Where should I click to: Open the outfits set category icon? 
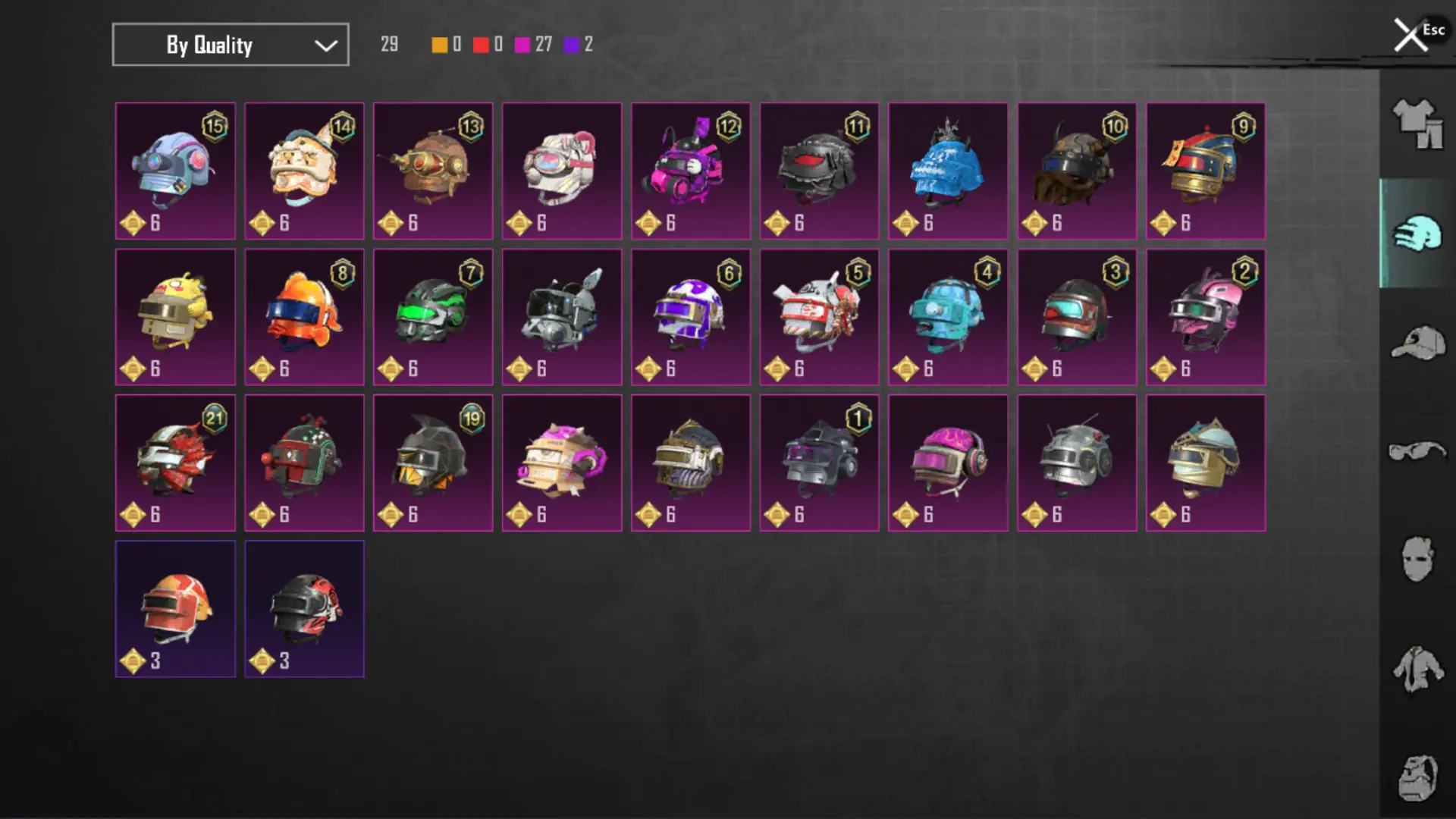[x=1417, y=124]
